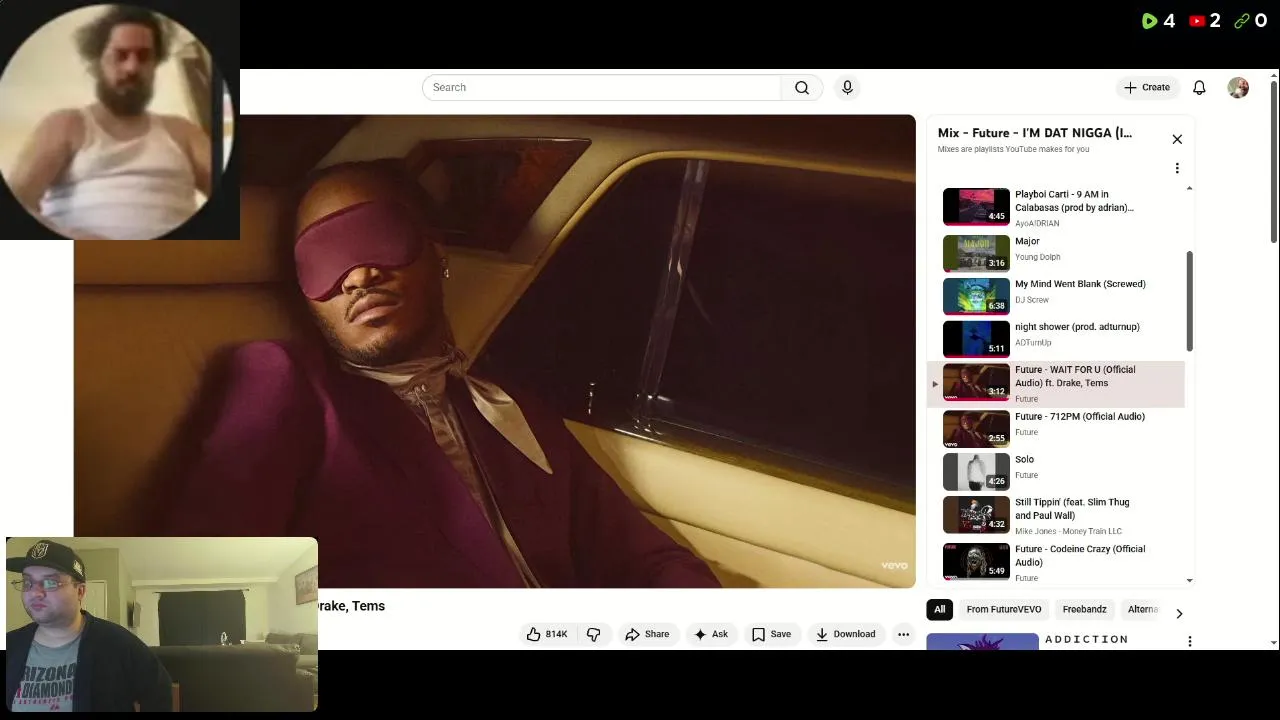Select the Freebandz filter chip
The width and height of the screenshot is (1280, 720).
pyautogui.click(x=1084, y=609)
